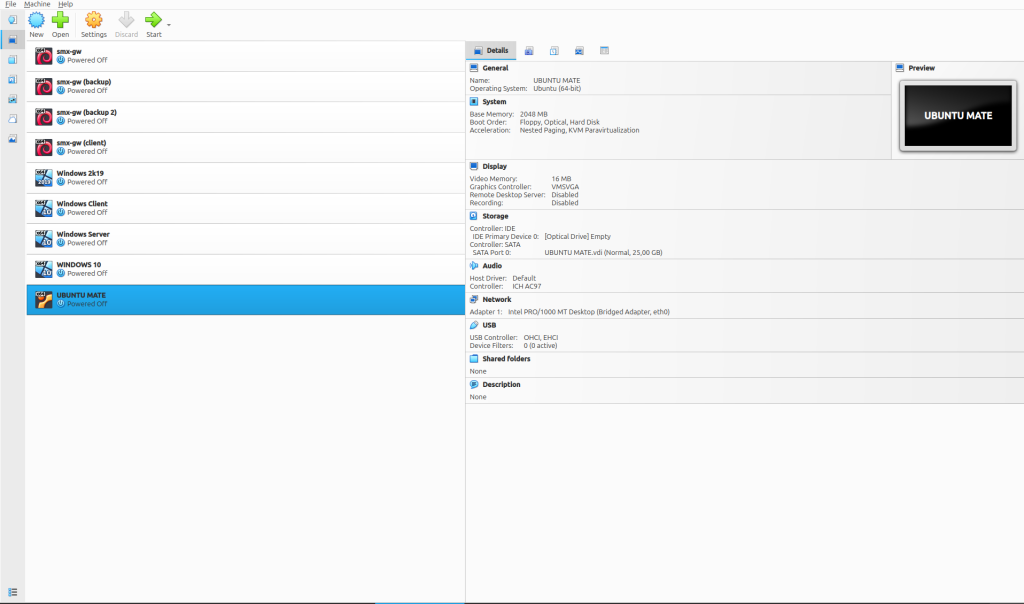Click the UBUNTU MATE preview thumbnail
The width and height of the screenshot is (1024, 604).
(957, 116)
